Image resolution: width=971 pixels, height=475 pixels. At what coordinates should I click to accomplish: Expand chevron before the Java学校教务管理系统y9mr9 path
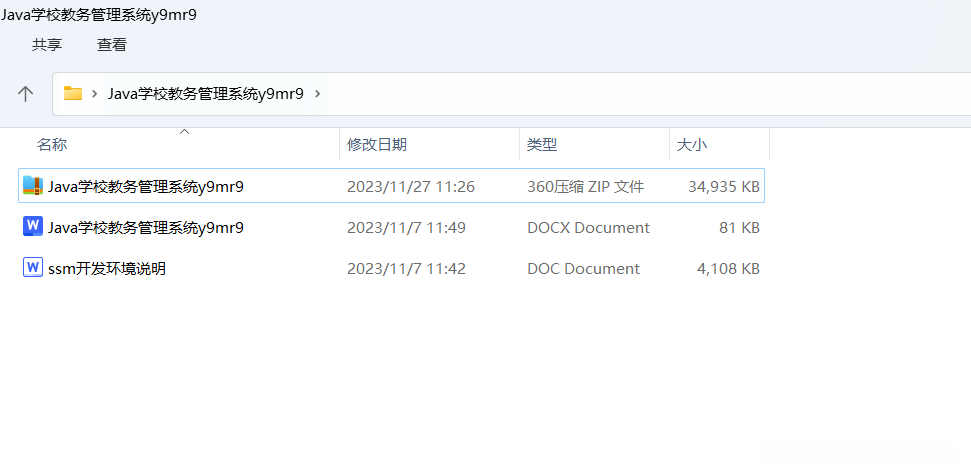[x=95, y=94]
